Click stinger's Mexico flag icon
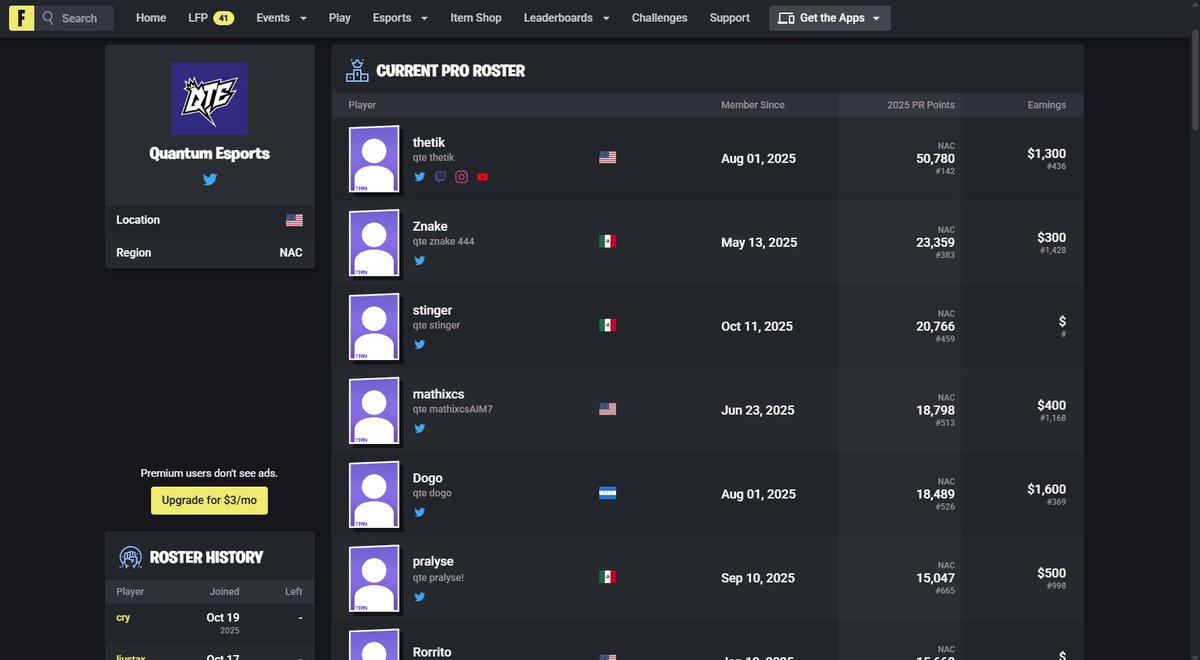 (x=607, y=325)
